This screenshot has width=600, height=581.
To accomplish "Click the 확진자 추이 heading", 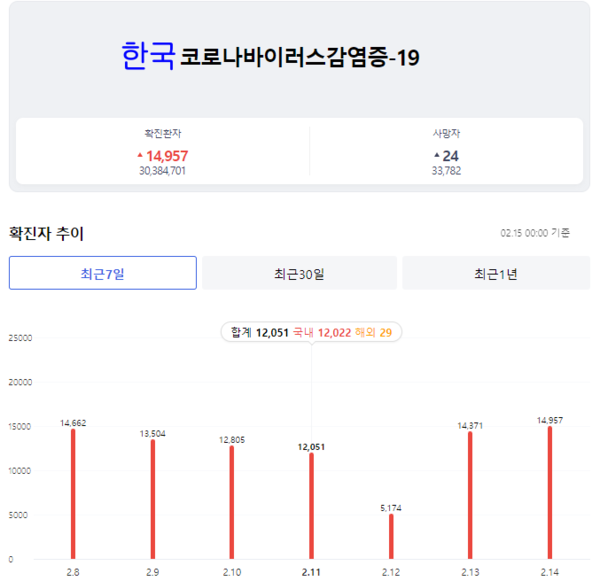I will 46,233.
